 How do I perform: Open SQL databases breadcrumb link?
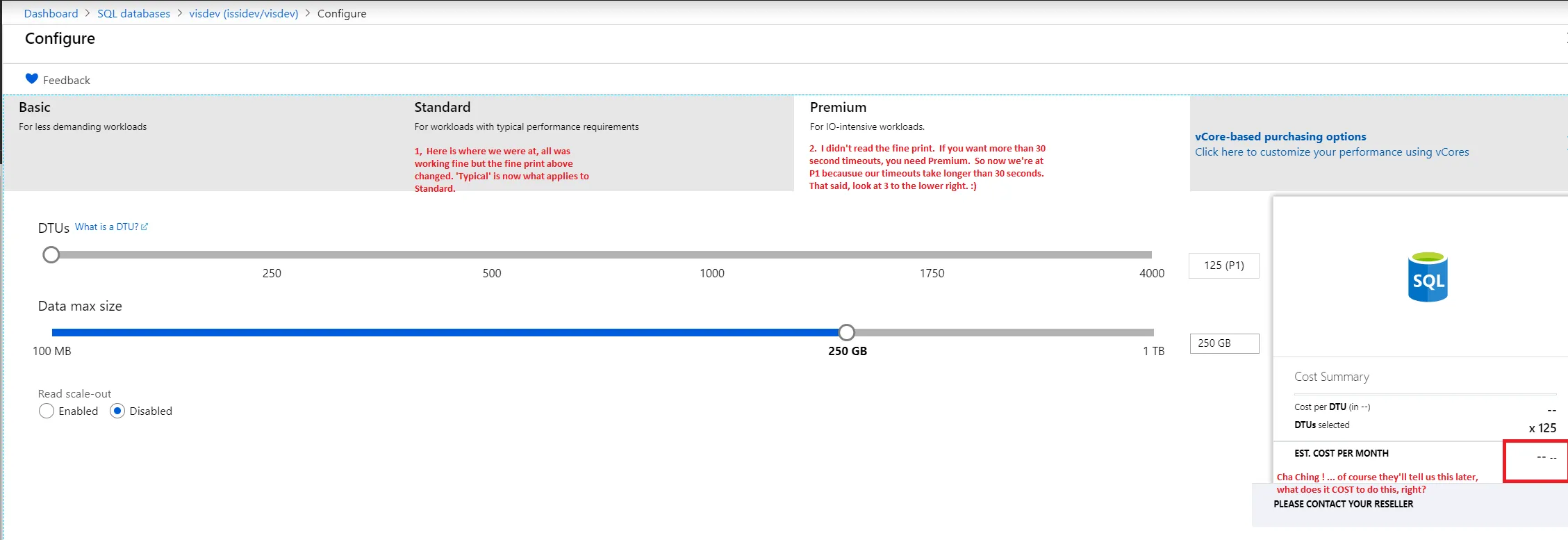pos(133,13)
